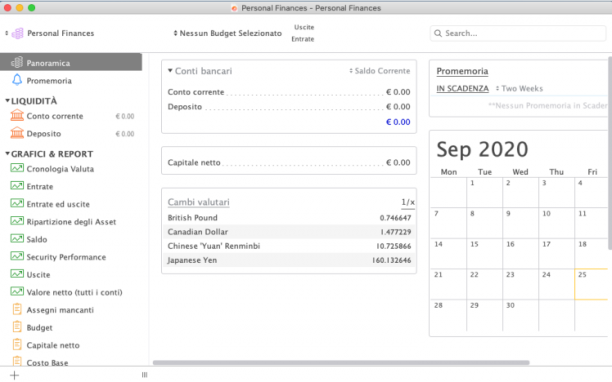Click the Uscite label in budget bar
This screenshot has height=382, width=612.
tap(304, 27)
